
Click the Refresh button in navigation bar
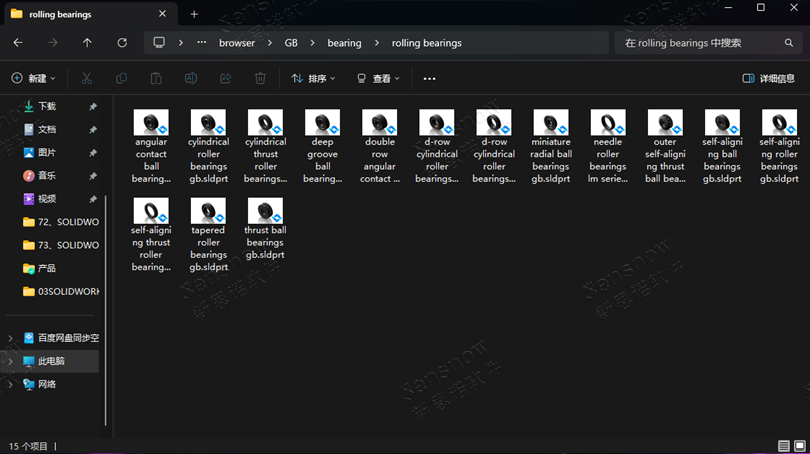pos(122,43)
